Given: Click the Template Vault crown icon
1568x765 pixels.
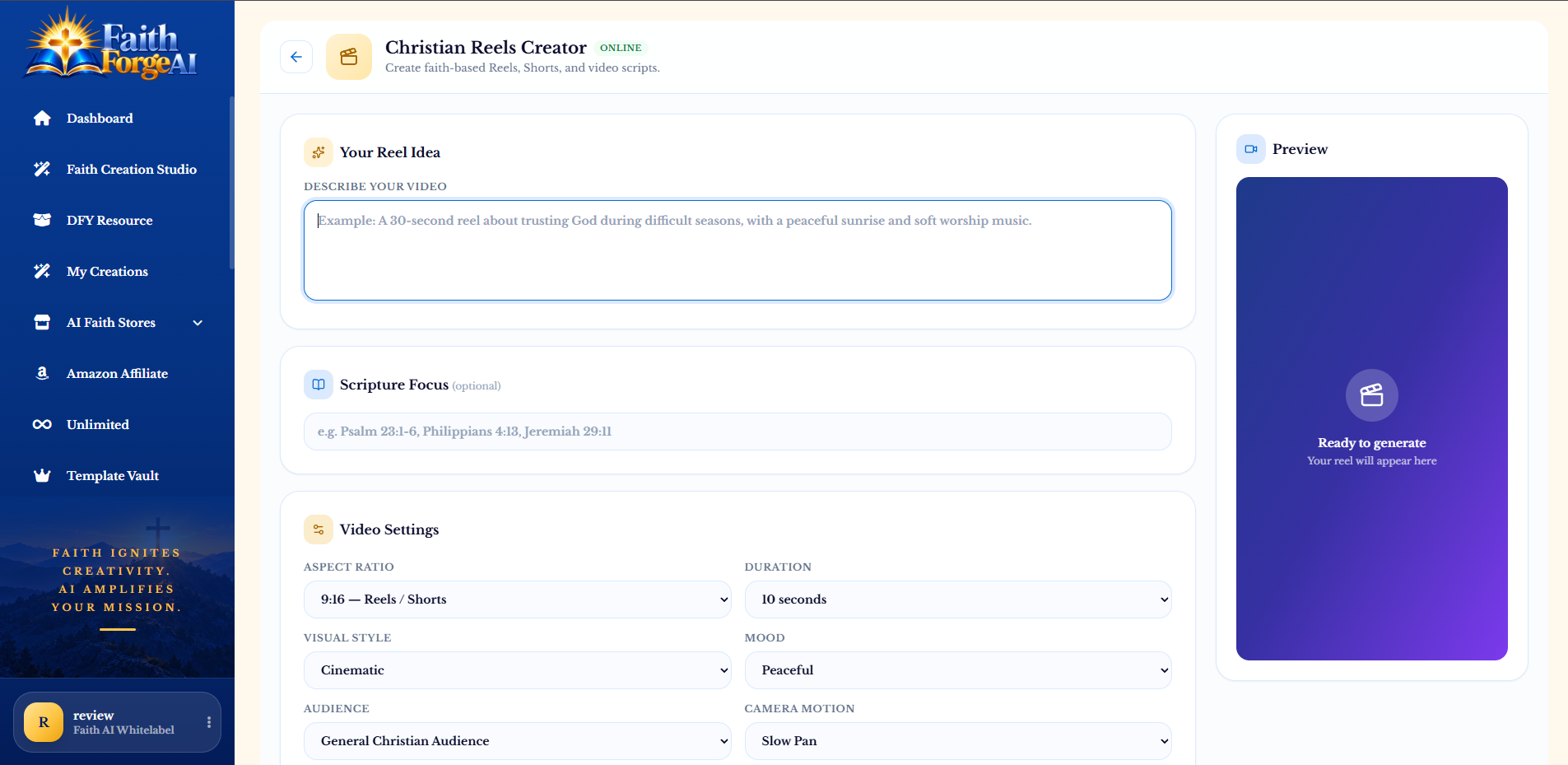Looking at the screenshot, I should click(x=42, y=476).
